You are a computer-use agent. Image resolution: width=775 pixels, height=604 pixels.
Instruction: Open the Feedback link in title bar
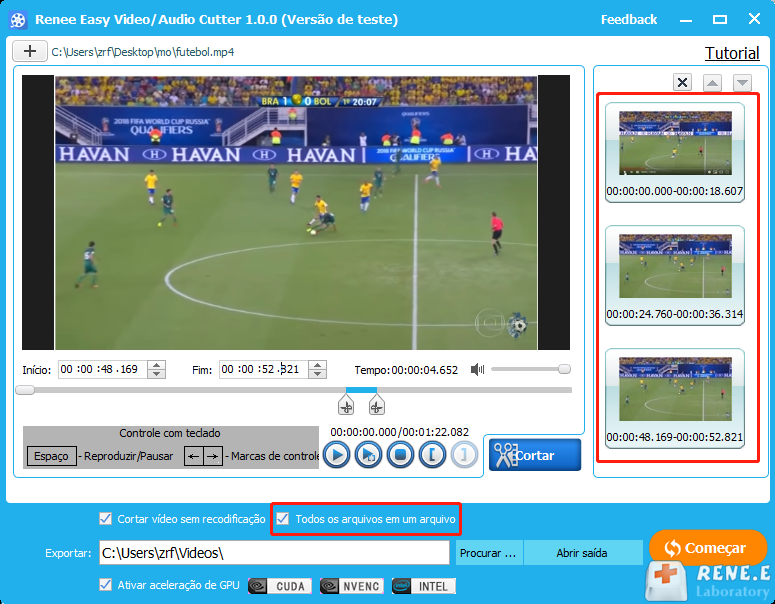[629, 20]
